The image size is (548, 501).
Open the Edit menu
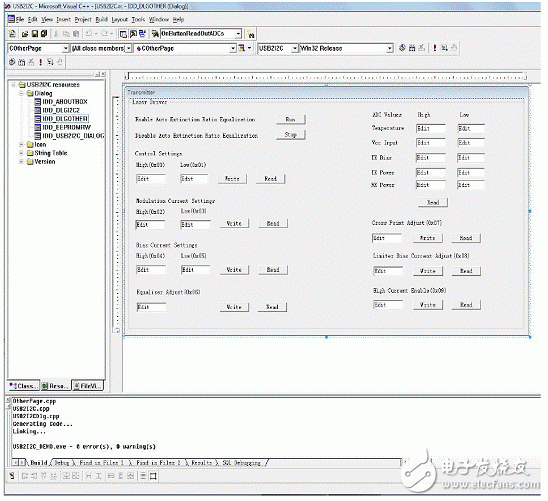click(33, 19)
